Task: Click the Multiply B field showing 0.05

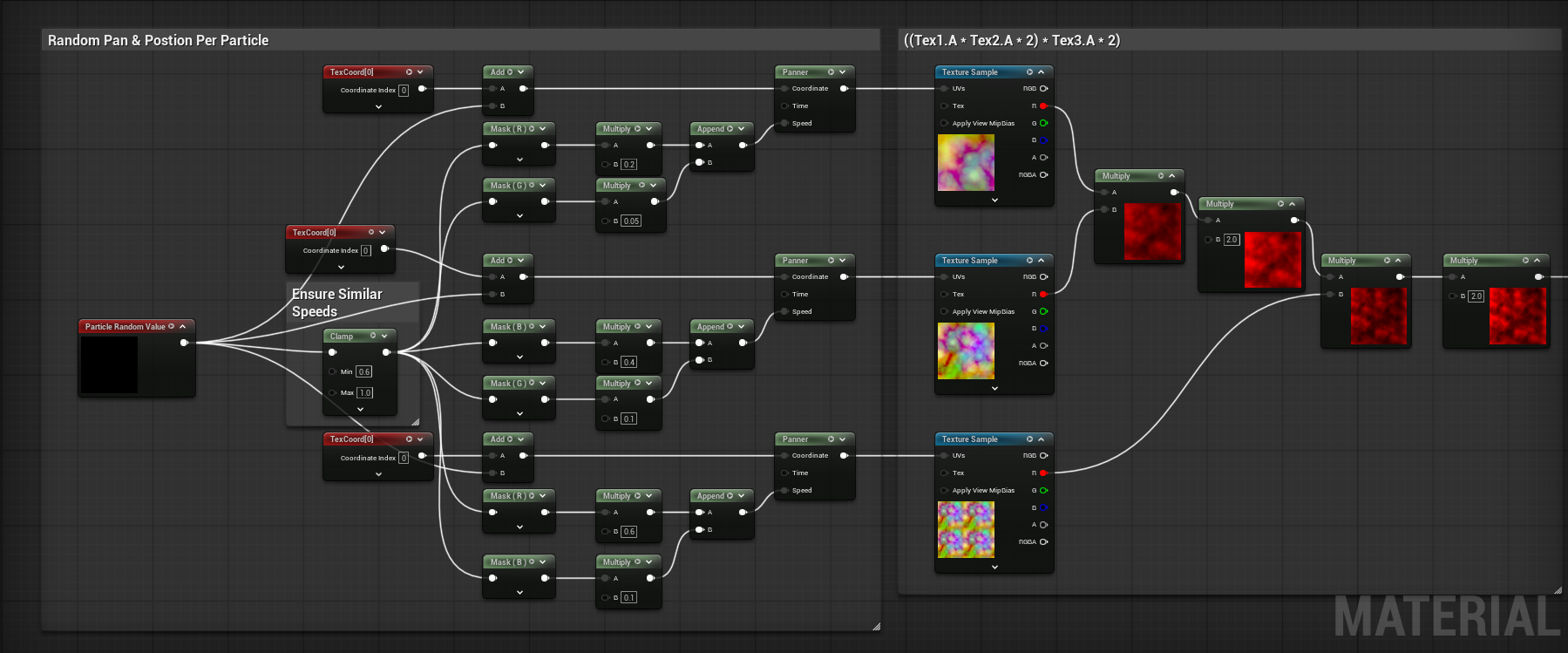Action: pyautogui.click(x=631, y=221)
